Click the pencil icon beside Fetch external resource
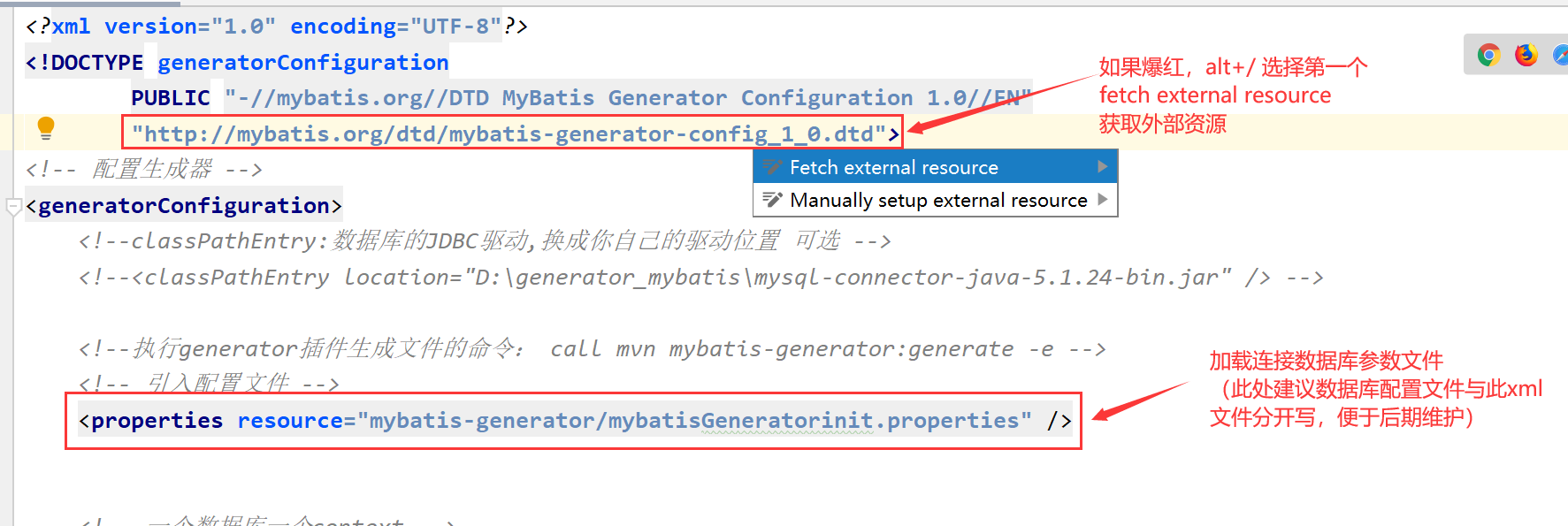The height and width of the screenshot is (526, 1568). point(772,167)
